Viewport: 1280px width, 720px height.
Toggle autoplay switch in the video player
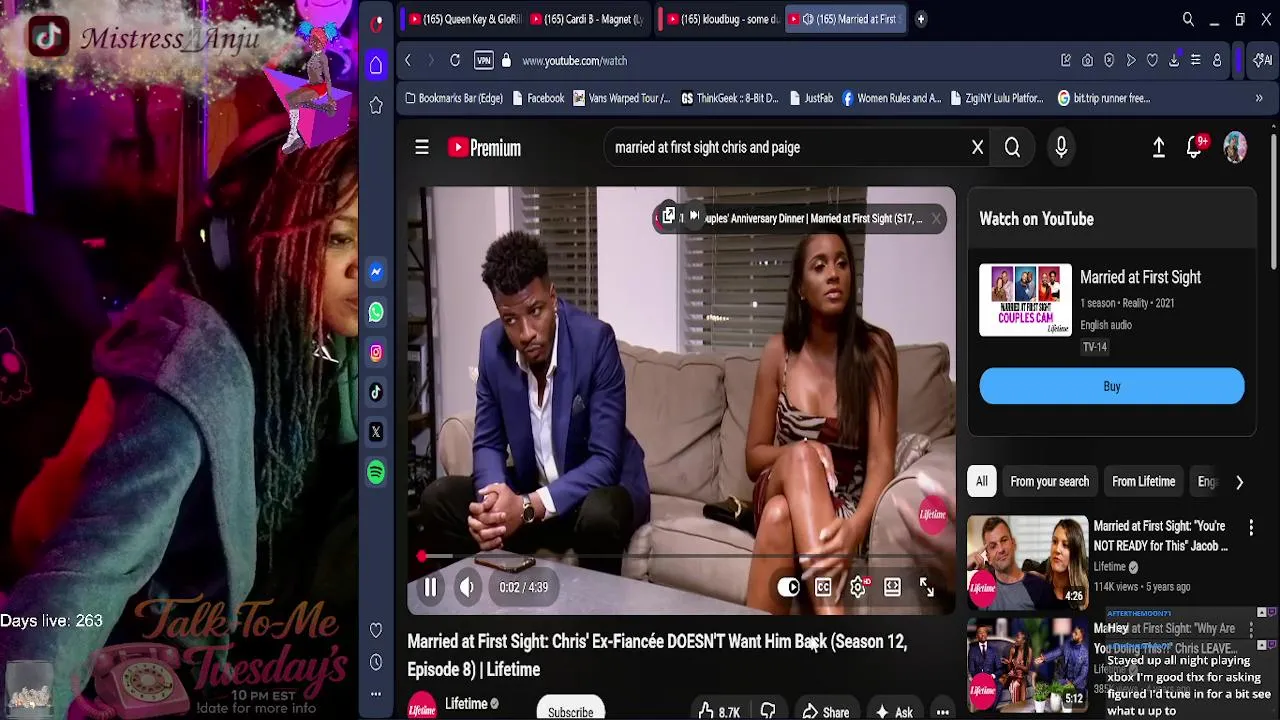point(789,587)
